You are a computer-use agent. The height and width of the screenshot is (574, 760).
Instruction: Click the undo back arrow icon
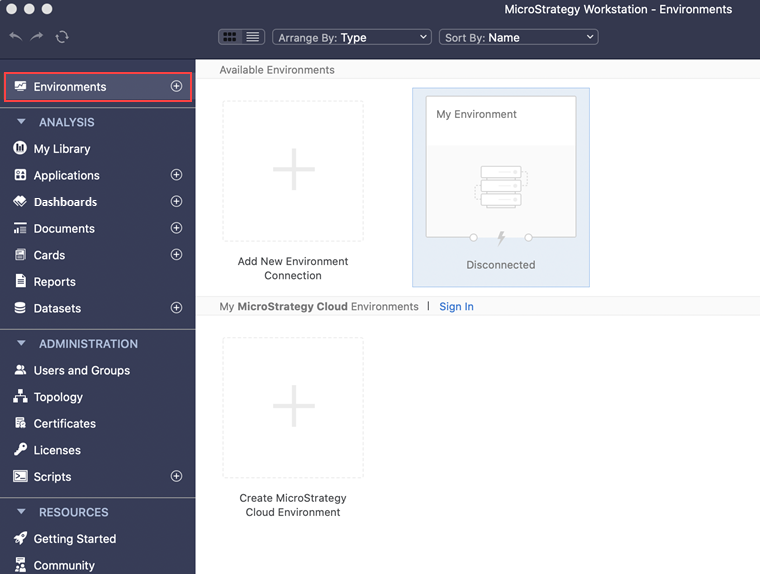click(x=15, y=37)
